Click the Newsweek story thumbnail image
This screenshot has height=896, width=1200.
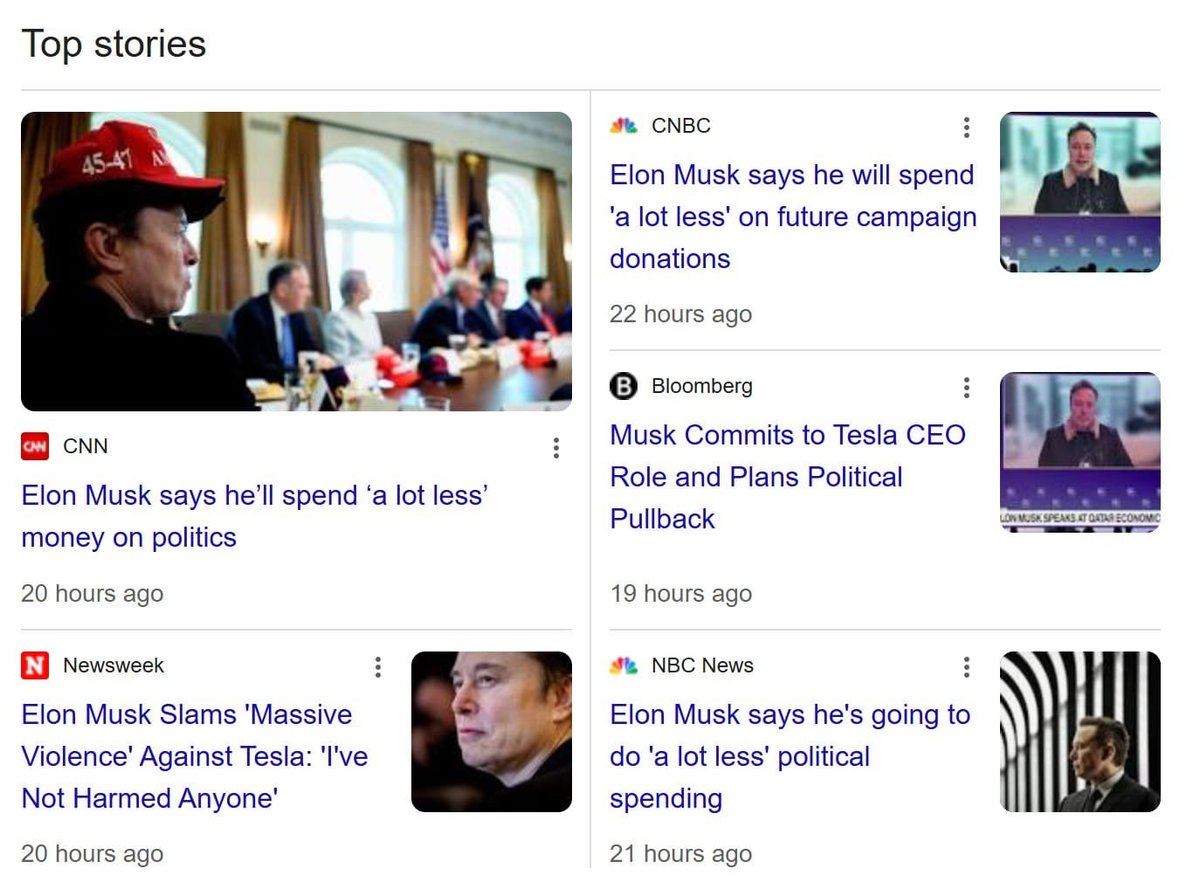(x=491, y=731)
